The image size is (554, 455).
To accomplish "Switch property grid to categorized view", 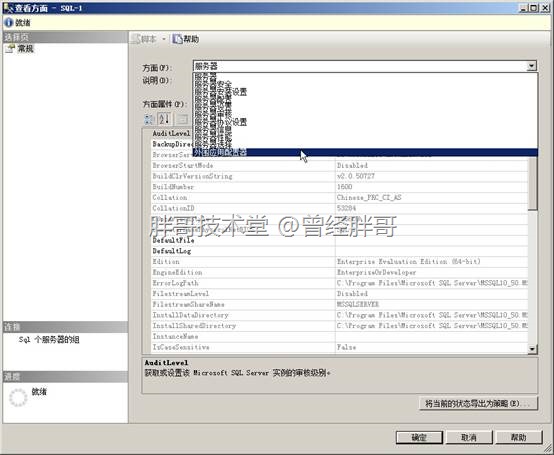I will 149,119.
